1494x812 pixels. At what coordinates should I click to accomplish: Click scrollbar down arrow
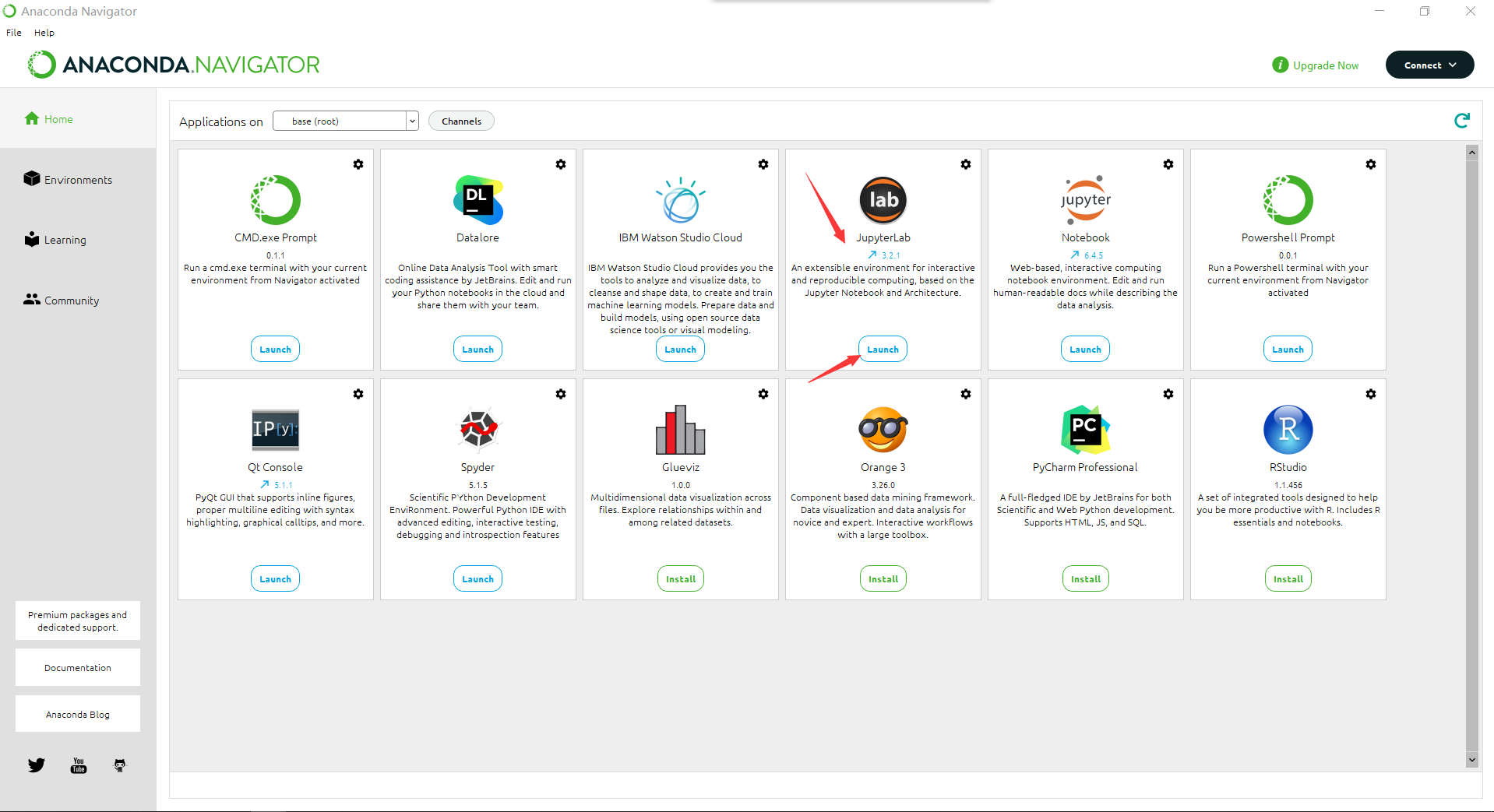1472,760
